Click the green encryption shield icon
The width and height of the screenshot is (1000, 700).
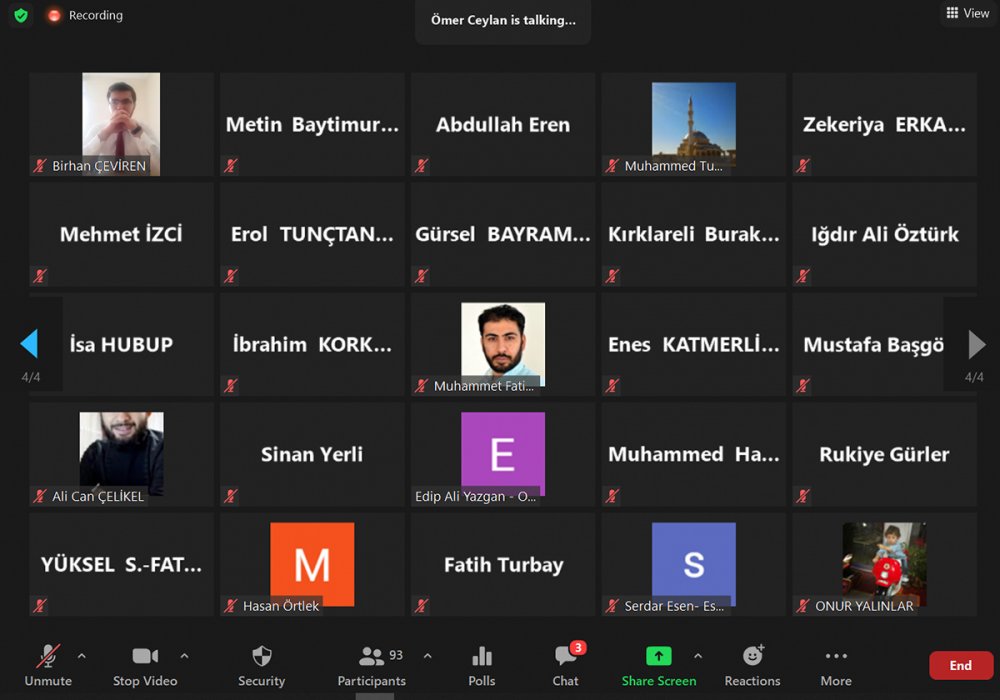(21, 16)
